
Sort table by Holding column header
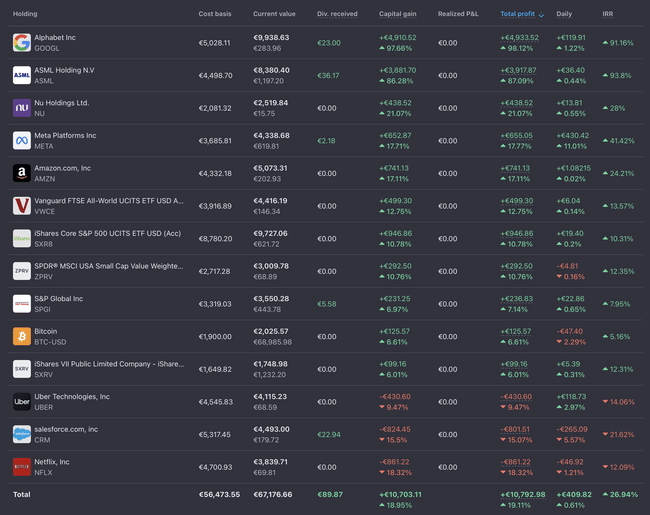pos(25,15)
